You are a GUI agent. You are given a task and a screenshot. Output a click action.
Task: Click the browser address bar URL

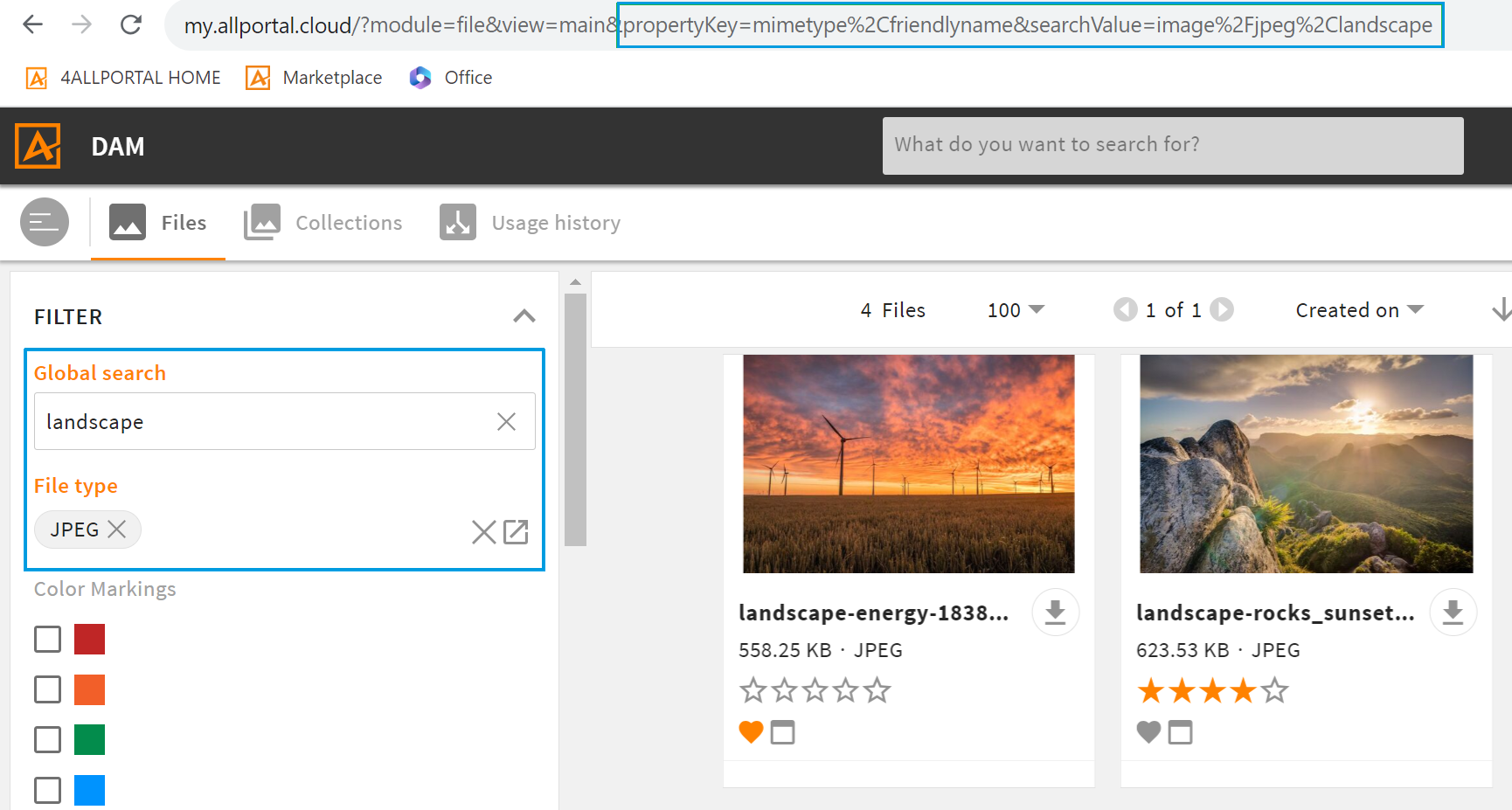coord(808,25)
